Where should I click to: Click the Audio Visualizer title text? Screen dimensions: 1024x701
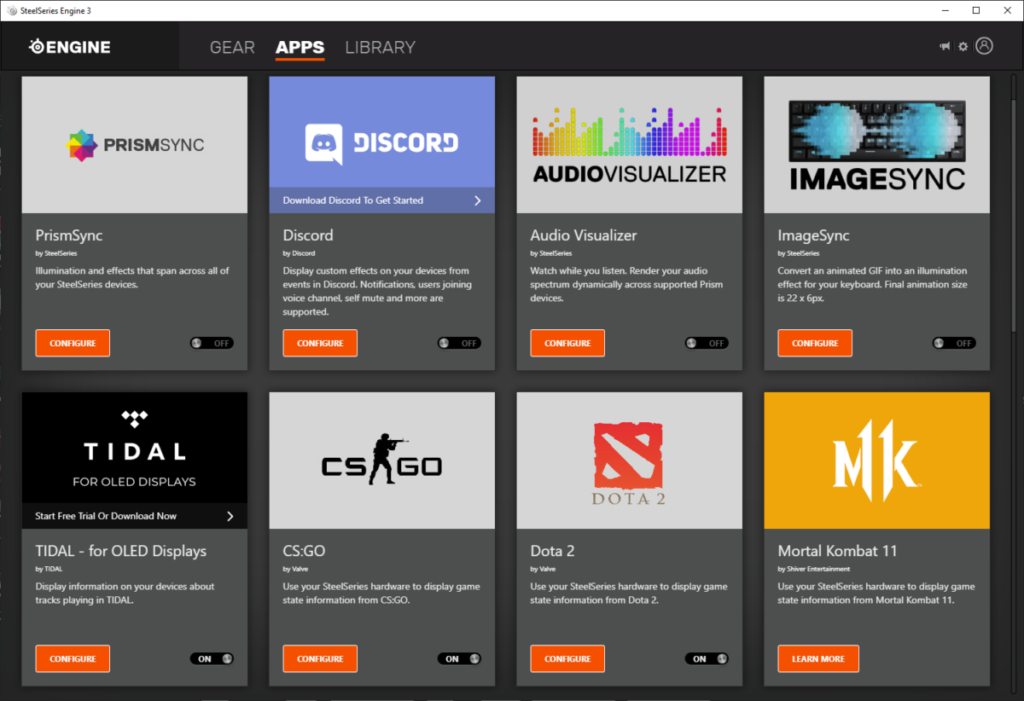point(583,235)
